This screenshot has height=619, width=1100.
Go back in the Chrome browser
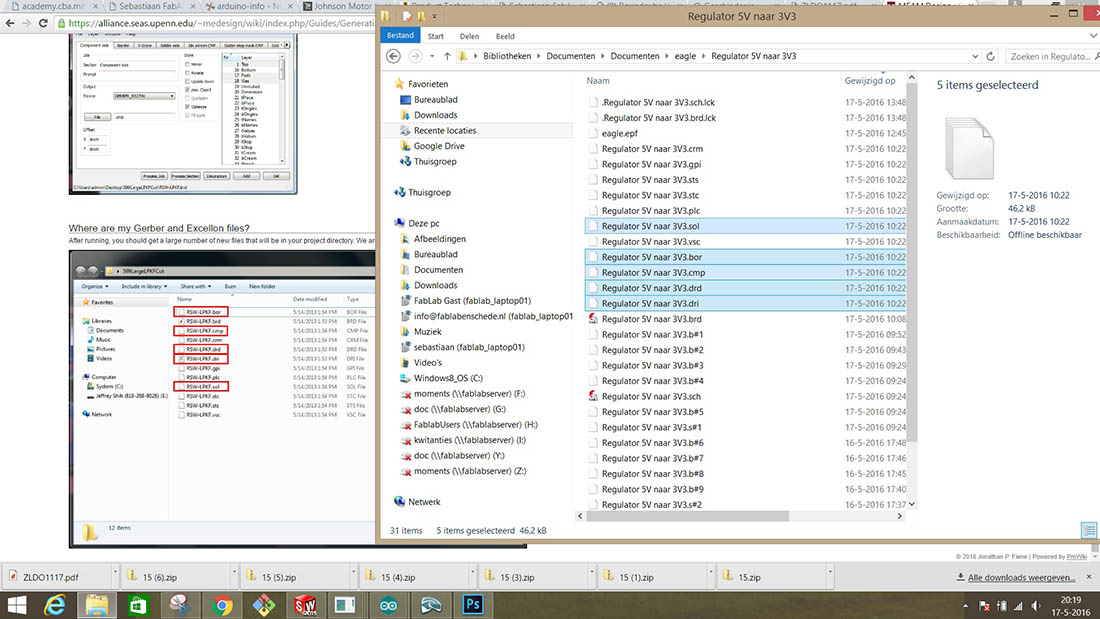(x=10, y=23)
